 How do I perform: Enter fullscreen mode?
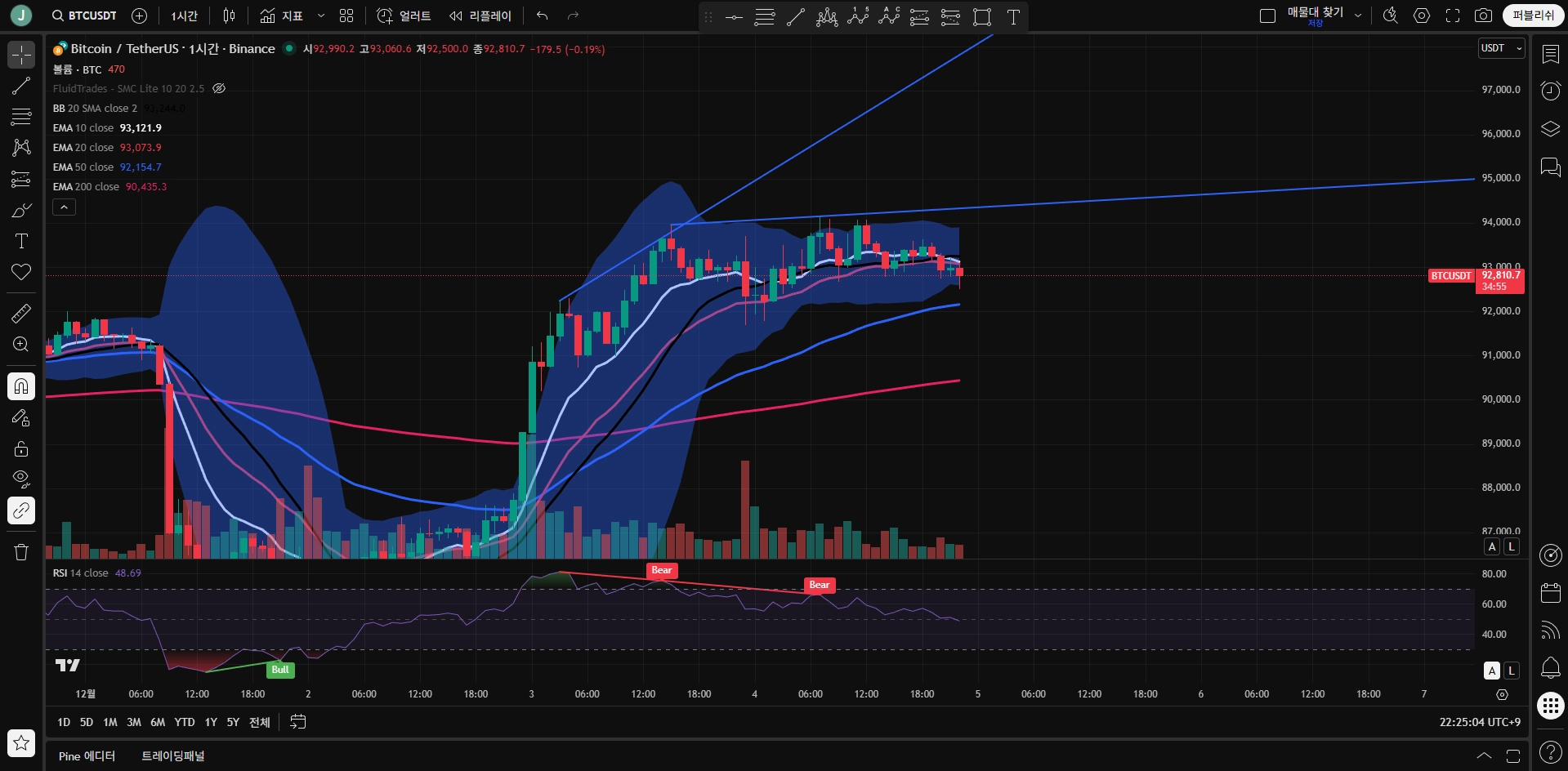1453,16
